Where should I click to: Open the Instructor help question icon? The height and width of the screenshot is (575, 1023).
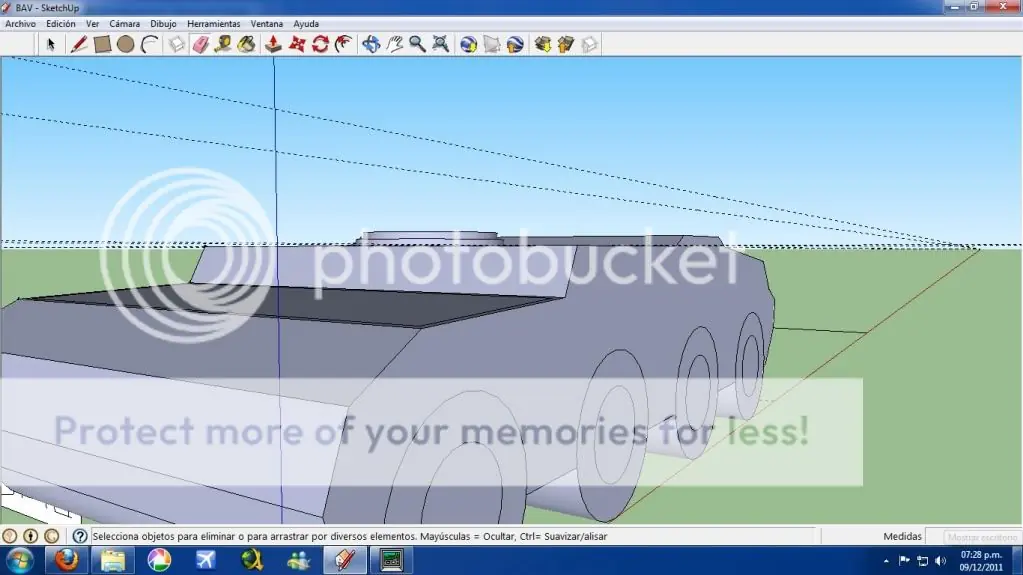point(80,536)
